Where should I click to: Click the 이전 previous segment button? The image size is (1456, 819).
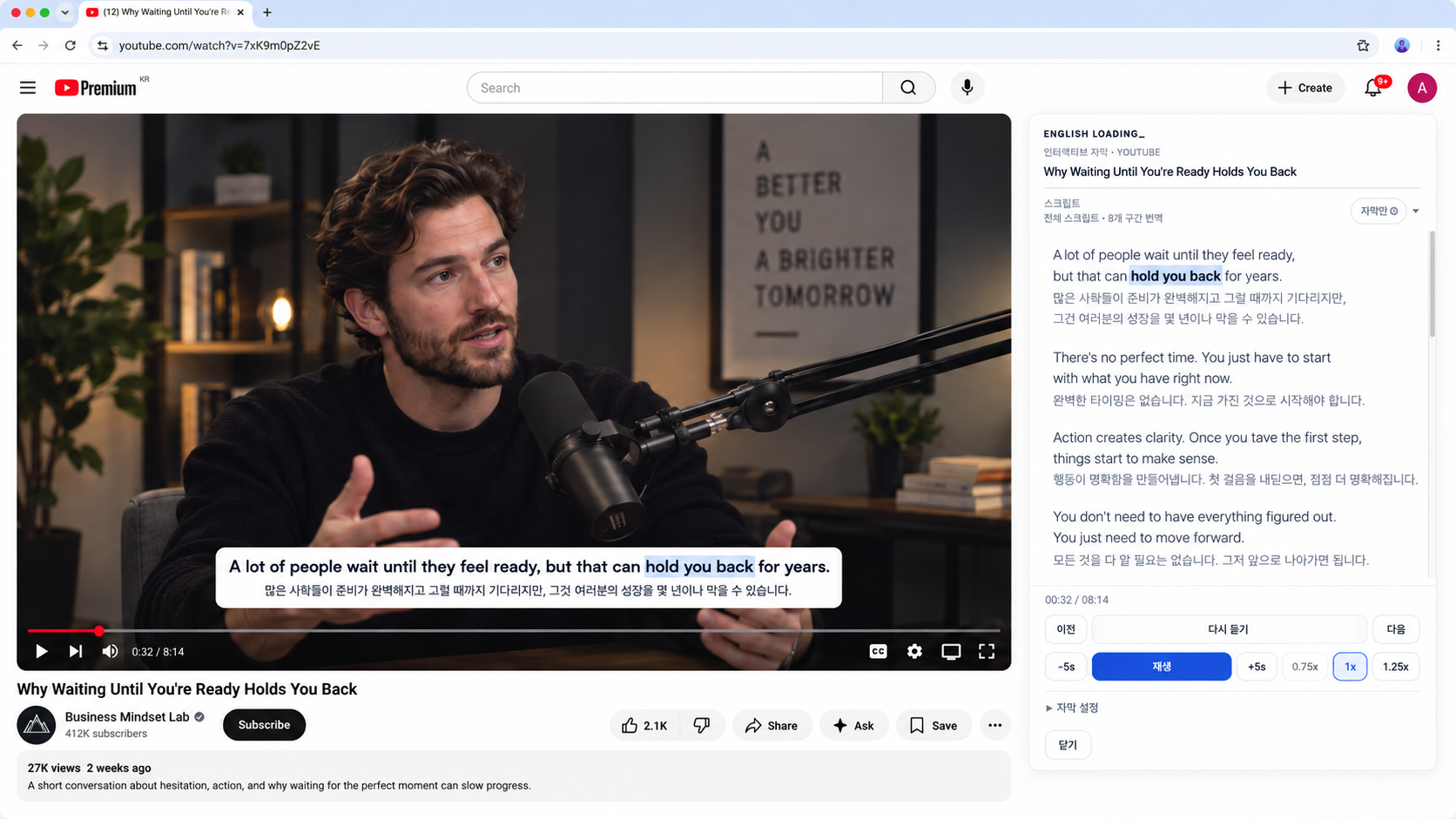pyautogui.click(x=1066, y=629)
